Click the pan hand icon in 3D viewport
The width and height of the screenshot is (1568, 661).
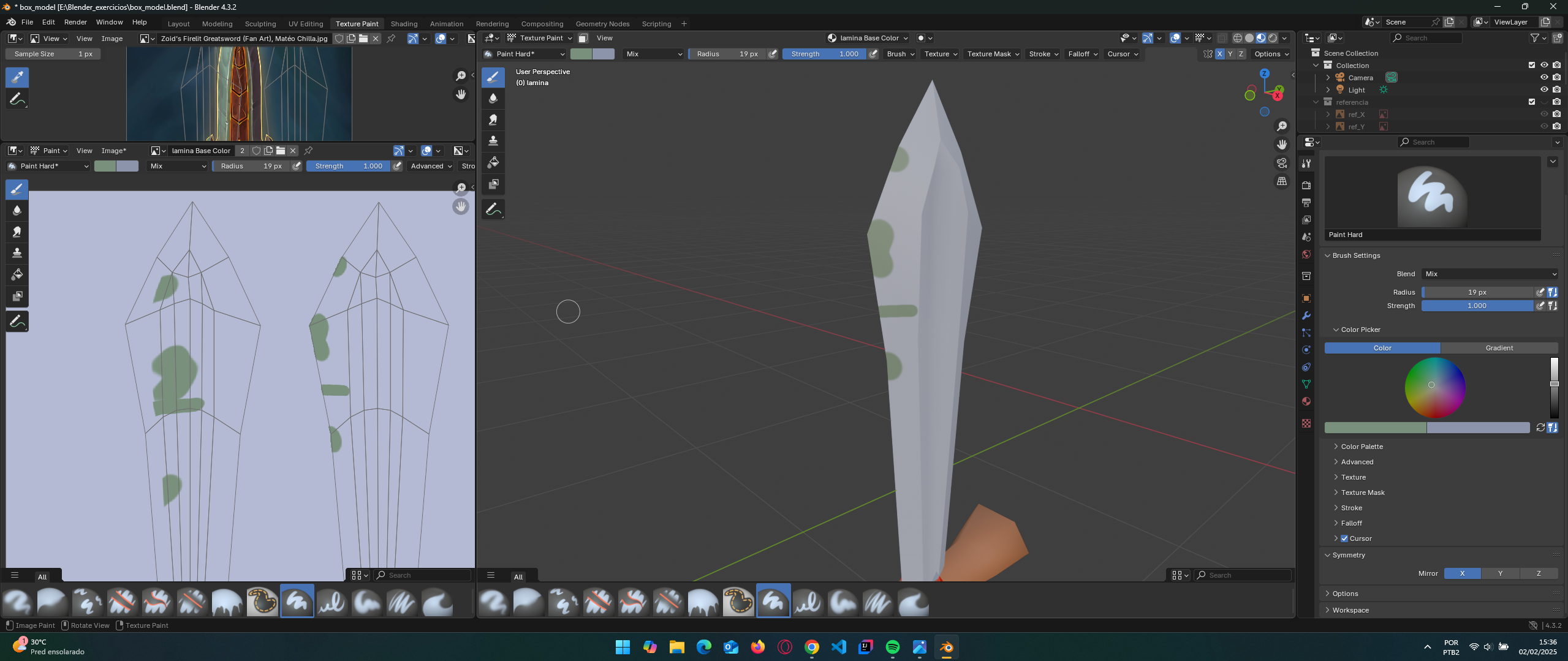(1282, 145)
